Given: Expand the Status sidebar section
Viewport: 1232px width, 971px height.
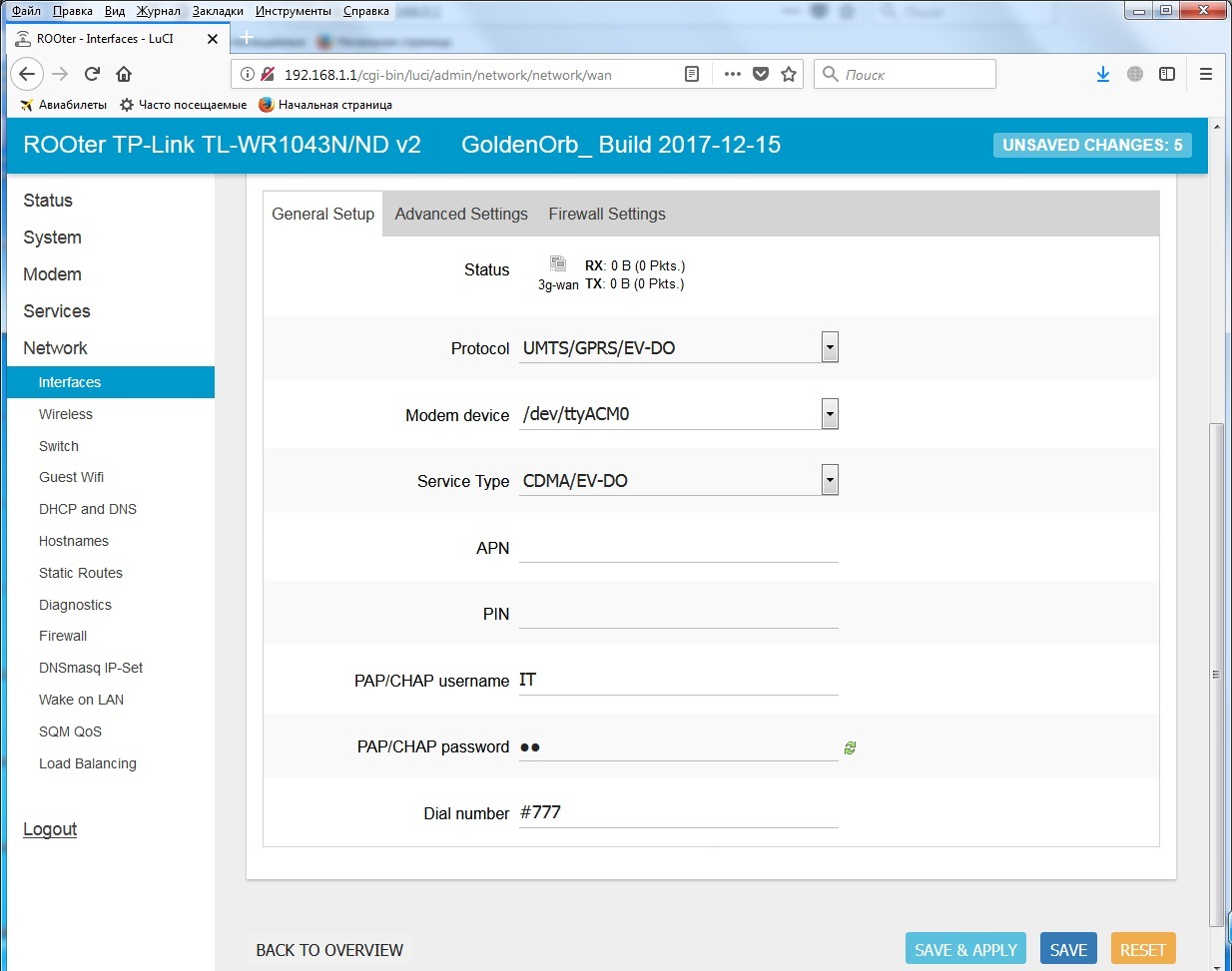Looking at the screenshot, I should tap(48, 201).
